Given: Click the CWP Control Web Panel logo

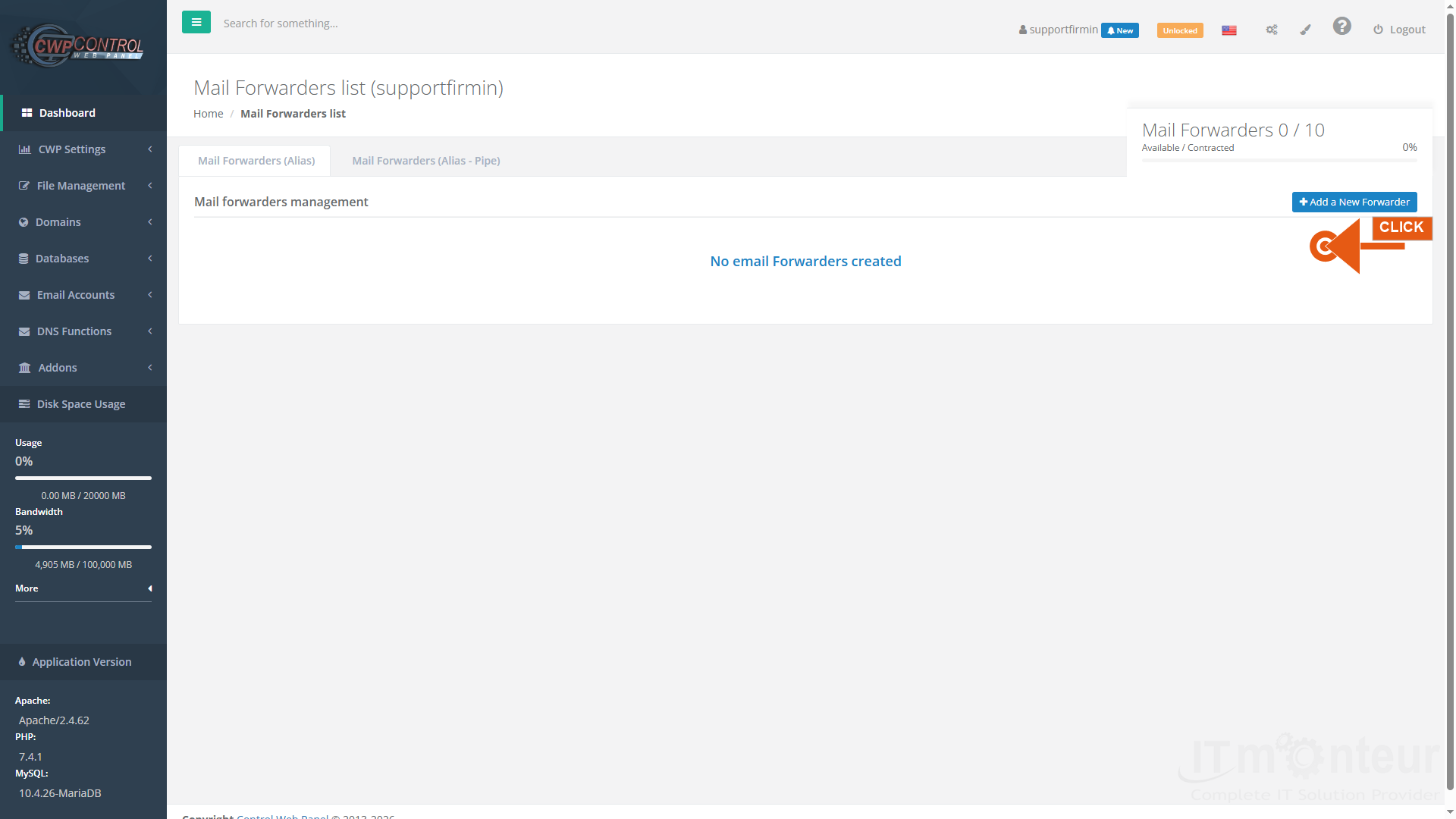Looking at the screenshot, I should click(78, 45).
